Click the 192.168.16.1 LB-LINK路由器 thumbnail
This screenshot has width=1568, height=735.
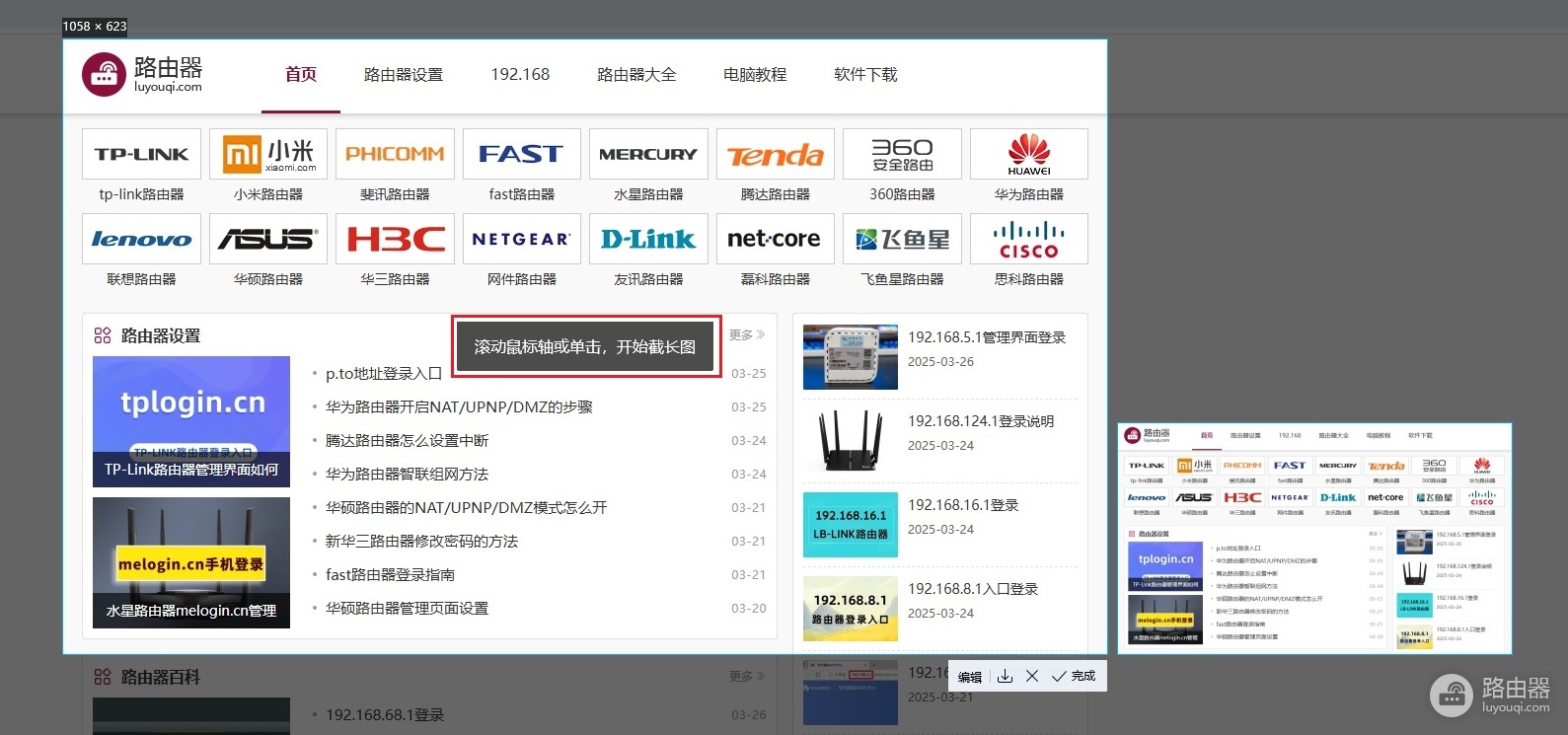pyautogui.click(x=851, y=524)
